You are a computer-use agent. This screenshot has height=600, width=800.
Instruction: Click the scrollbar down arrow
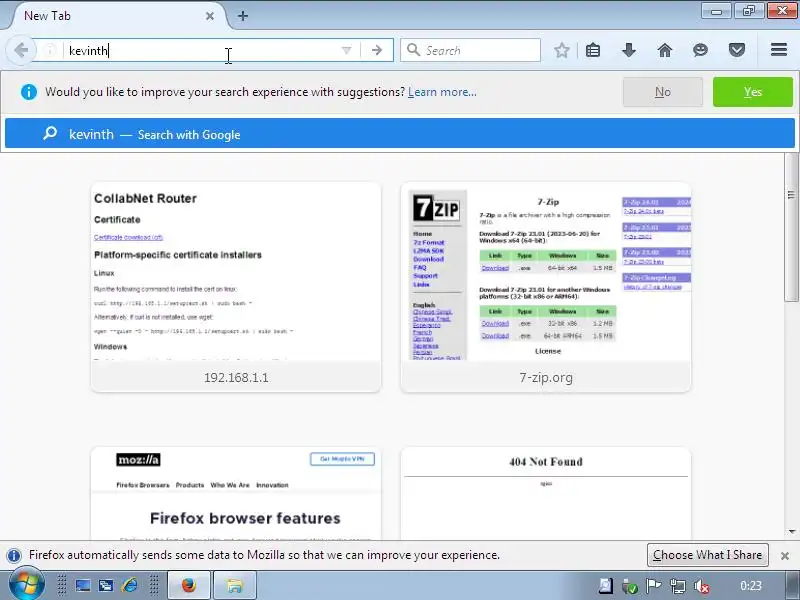(791, 532)
